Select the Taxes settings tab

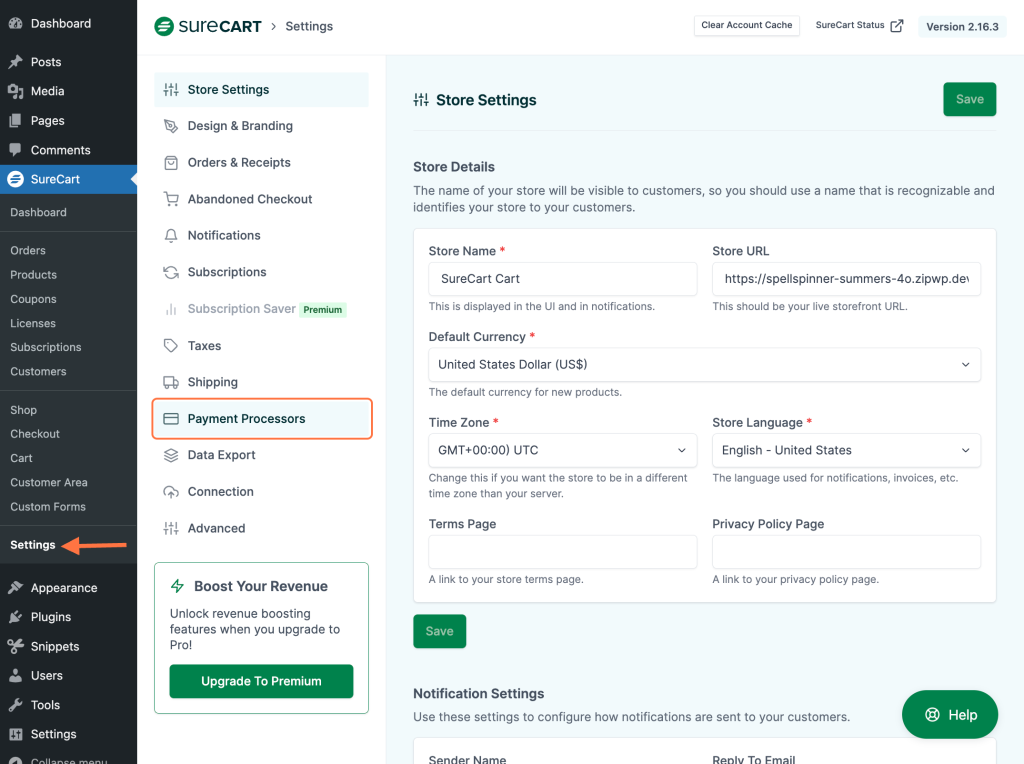206,345
